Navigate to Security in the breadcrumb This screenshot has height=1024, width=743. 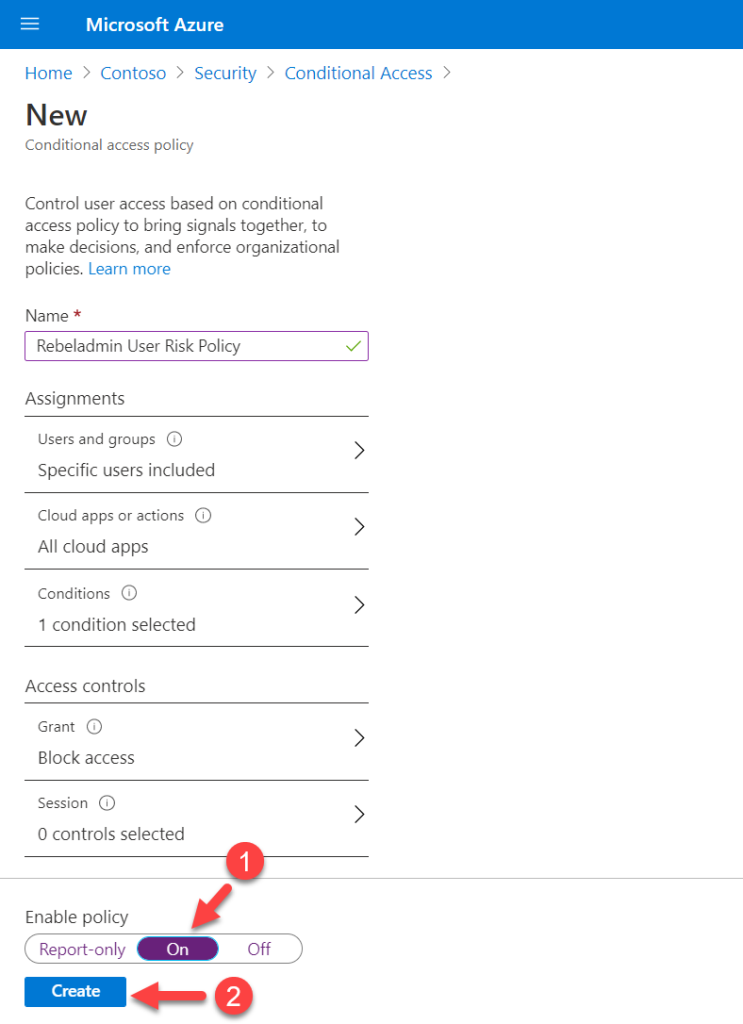[x=225, y=72]
